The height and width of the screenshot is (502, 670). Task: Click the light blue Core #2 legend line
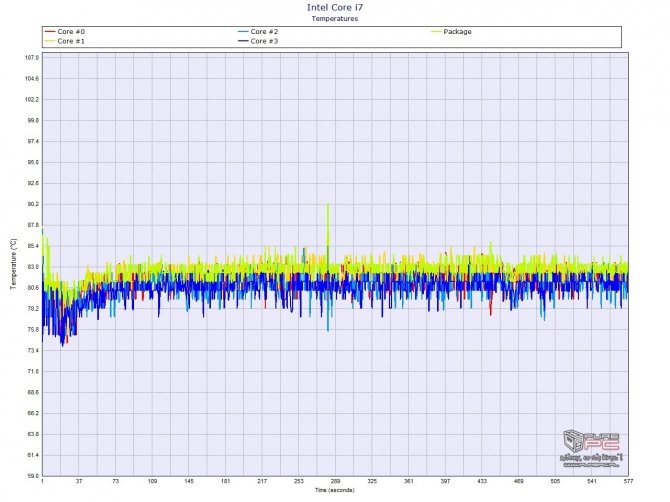(243, 32)
